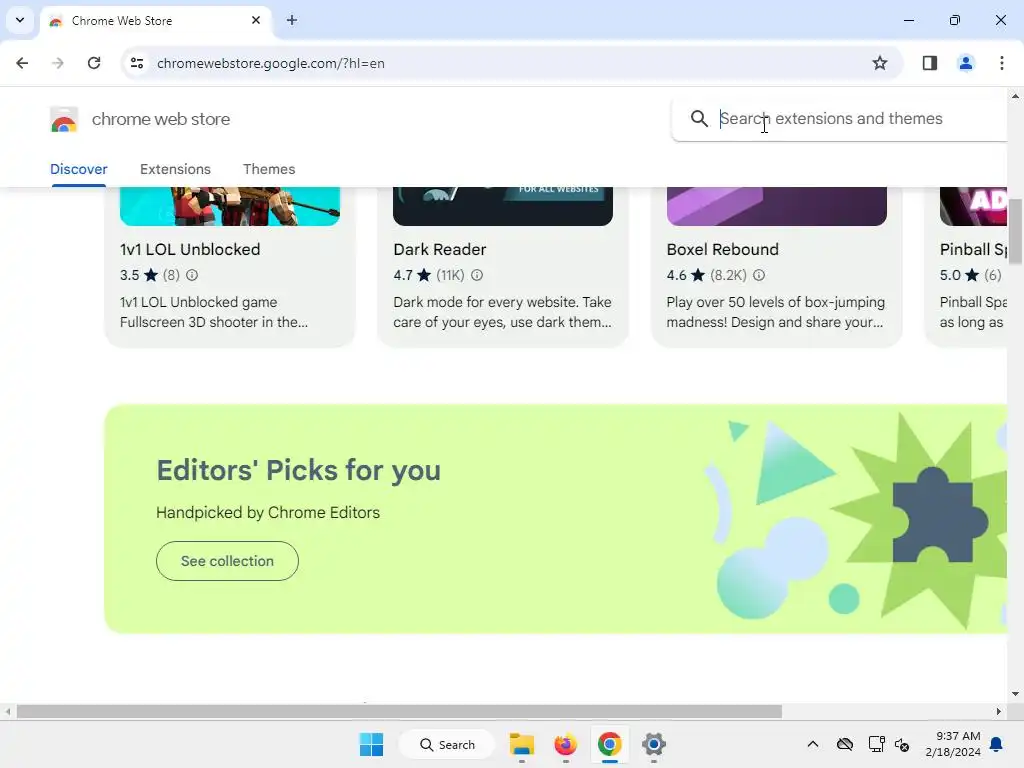The height and width of the screenshot is (768, 1024).
Task: Click the 1v1 LOL Unblocked thumbnail image
Action: (x=230, y=206)
